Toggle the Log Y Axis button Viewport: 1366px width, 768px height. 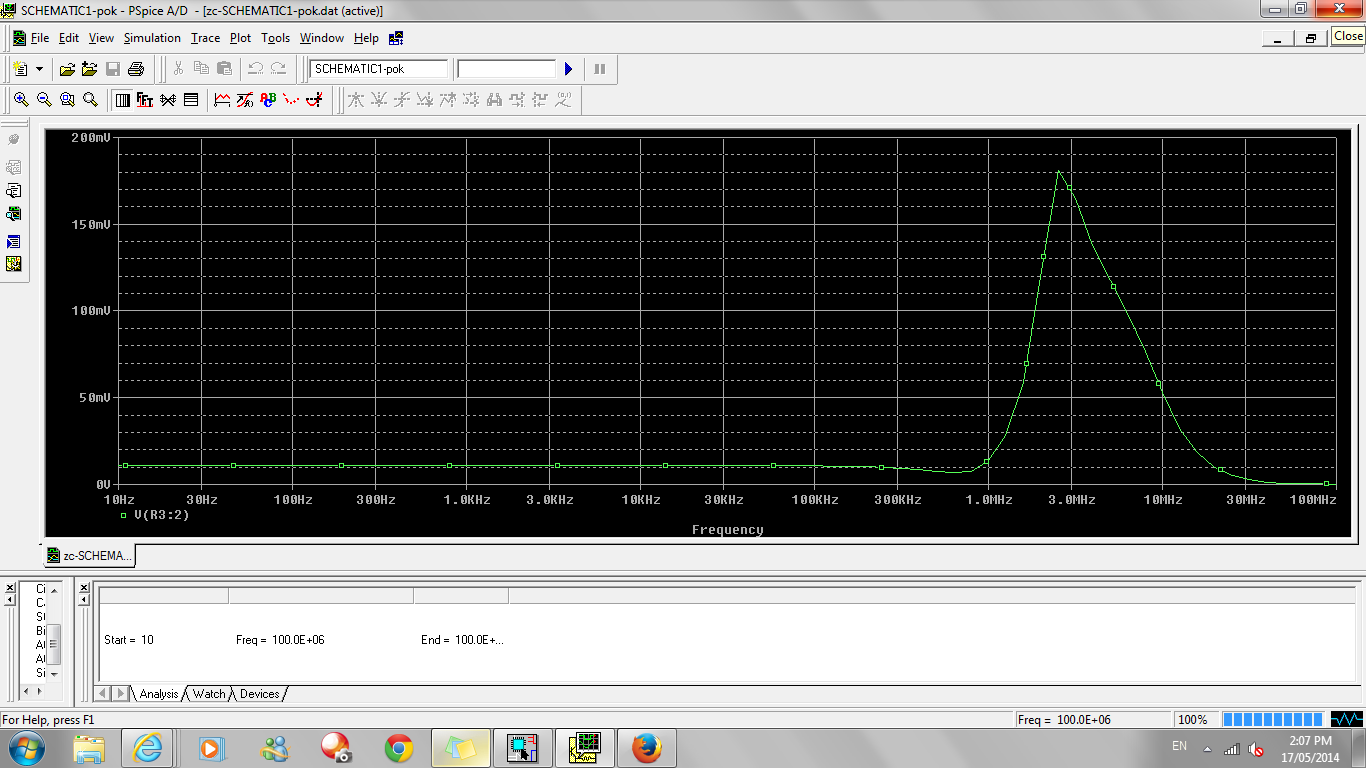(x=191, y=100)
